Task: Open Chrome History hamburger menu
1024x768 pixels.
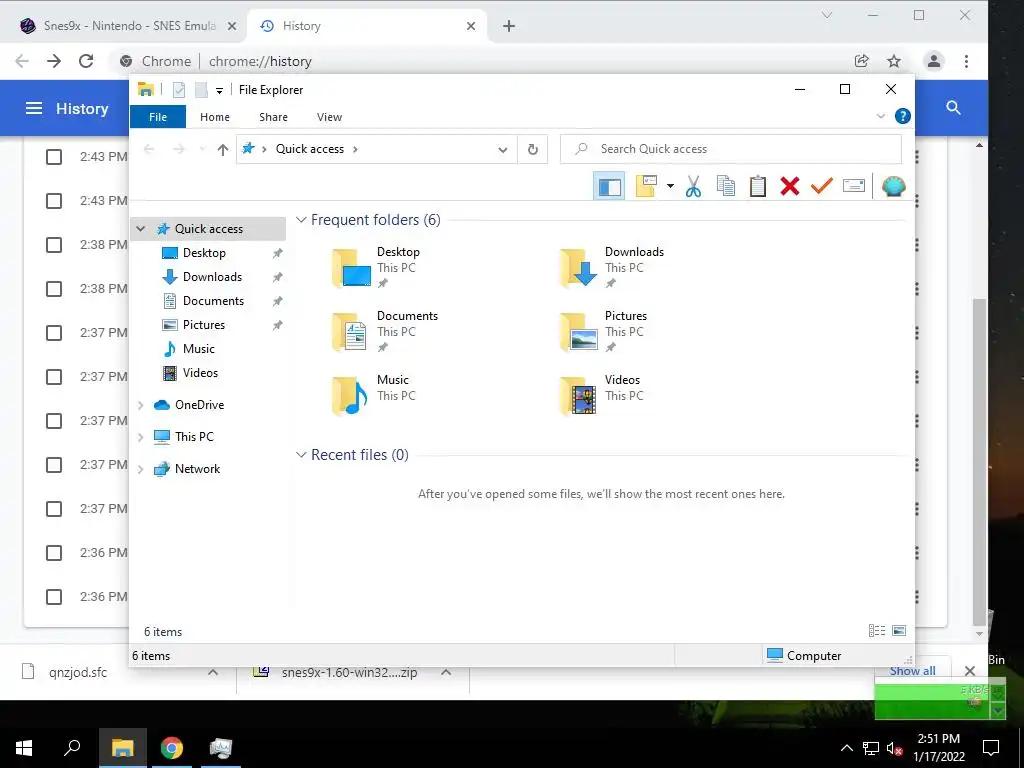Action: pyautogui.click(x=34, y=108)
